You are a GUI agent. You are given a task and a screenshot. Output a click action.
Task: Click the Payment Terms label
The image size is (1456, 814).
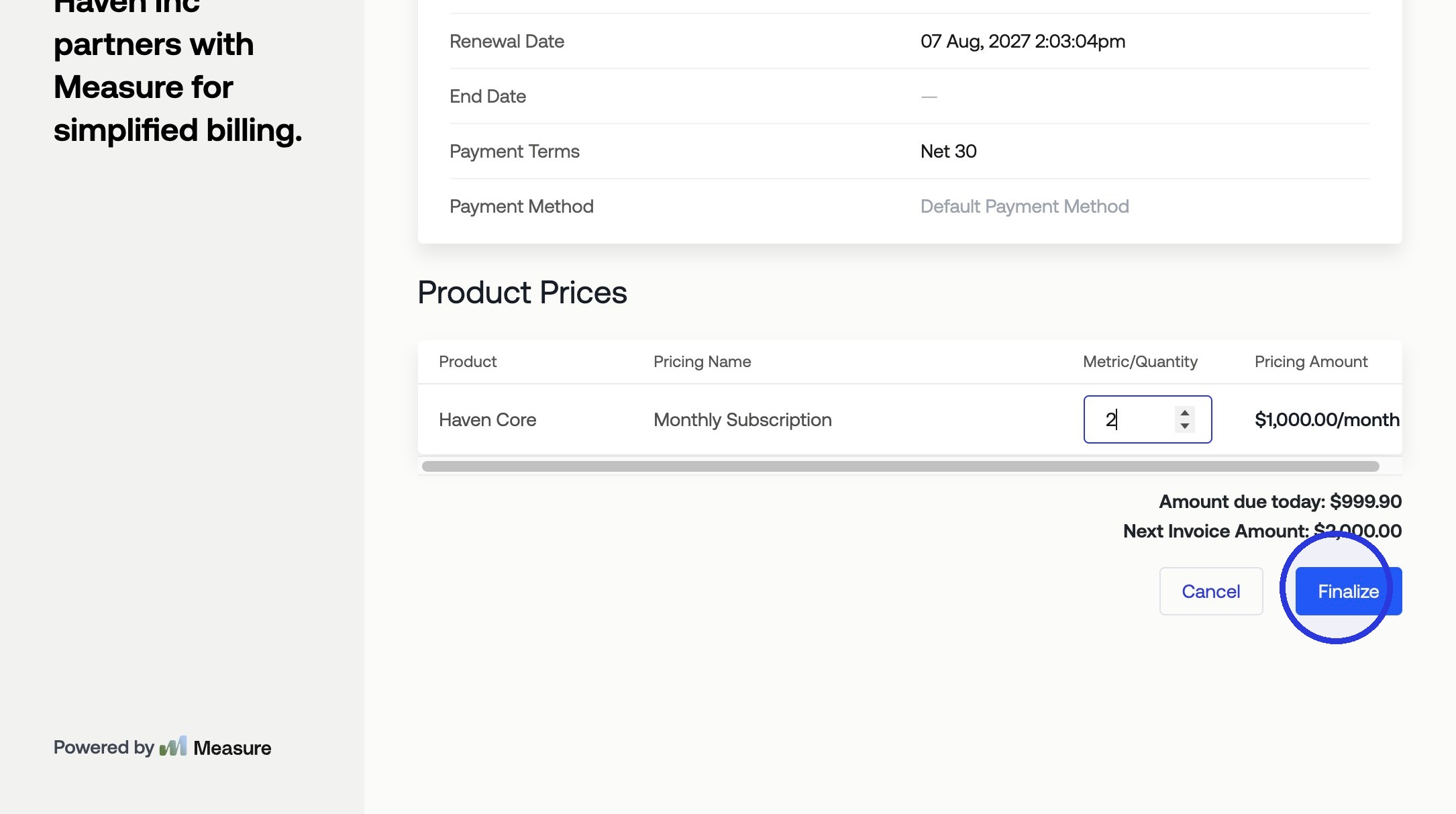click(x=515, y=151)
